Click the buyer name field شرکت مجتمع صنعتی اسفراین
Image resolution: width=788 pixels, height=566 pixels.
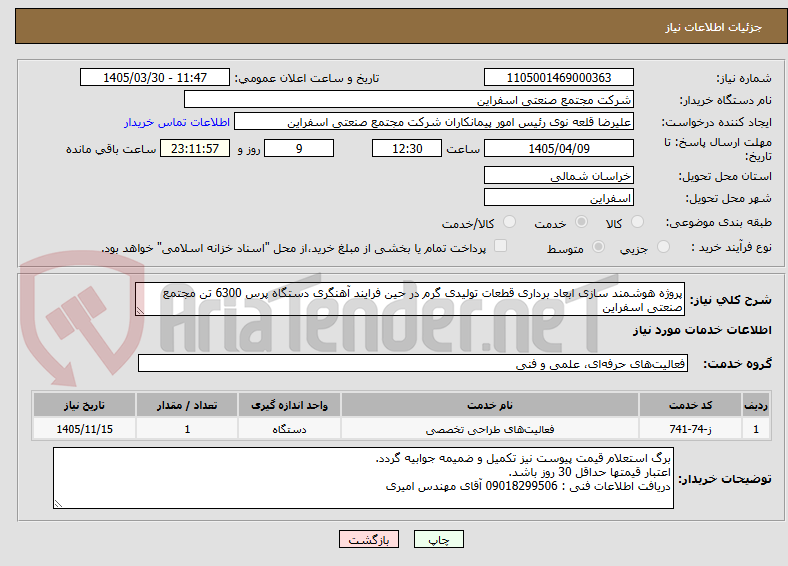pyautogui.click(x=409, y=100)
